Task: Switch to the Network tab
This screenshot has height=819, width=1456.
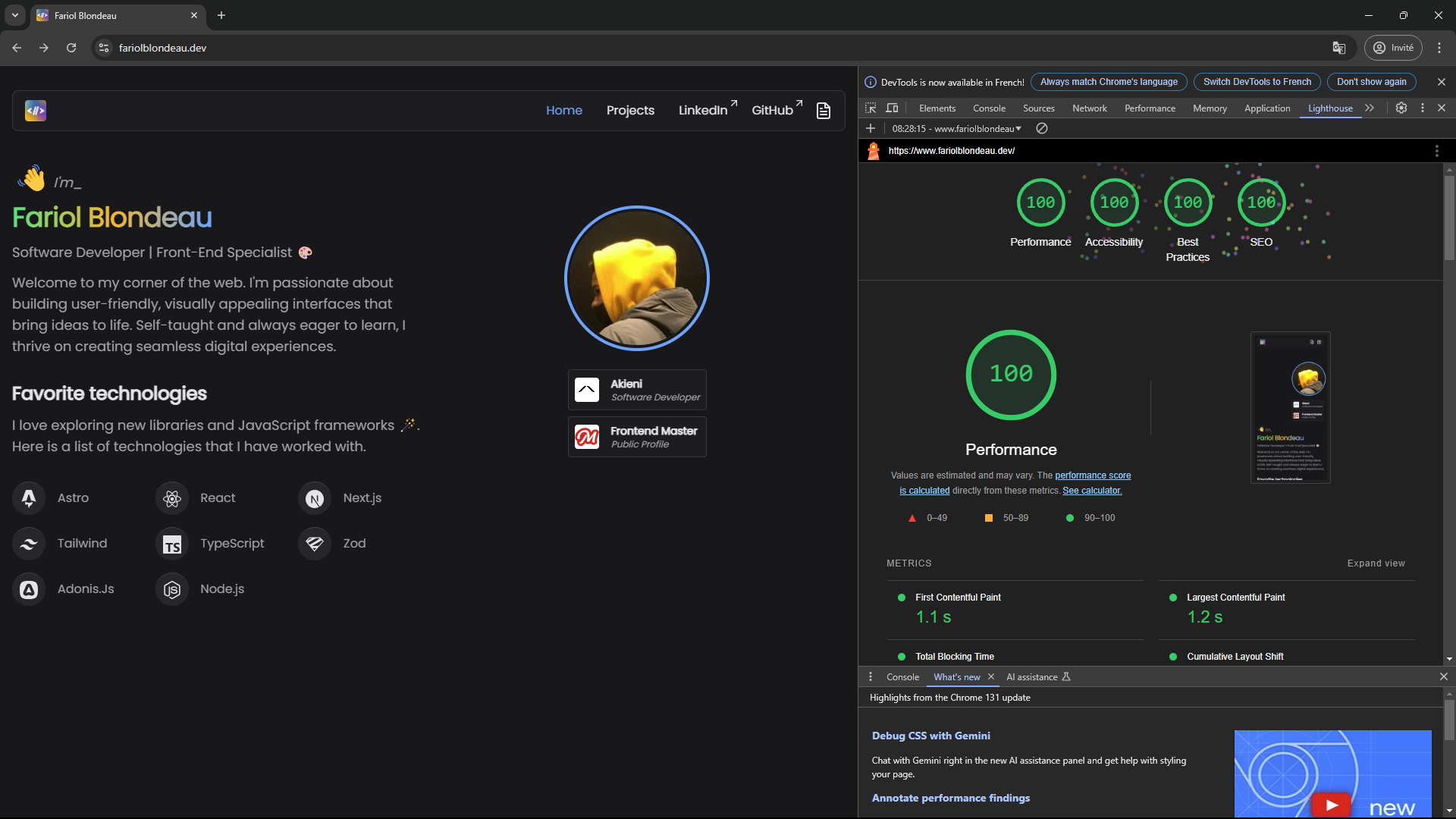Action: [x=1089, y=108]
